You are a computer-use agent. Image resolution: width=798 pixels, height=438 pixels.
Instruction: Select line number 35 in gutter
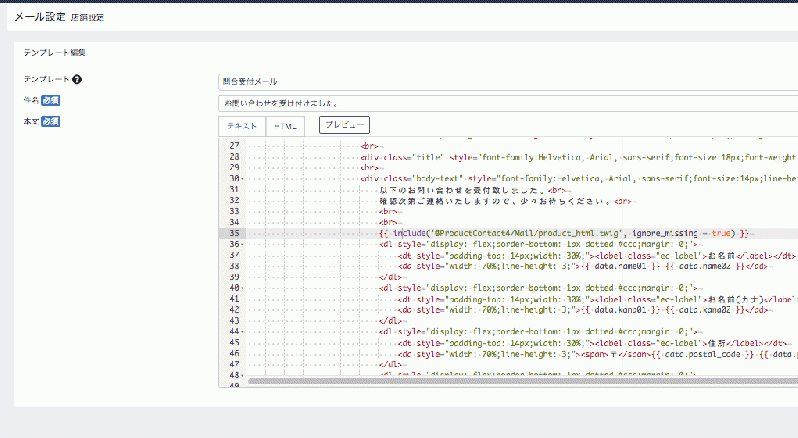pos(234,233)
